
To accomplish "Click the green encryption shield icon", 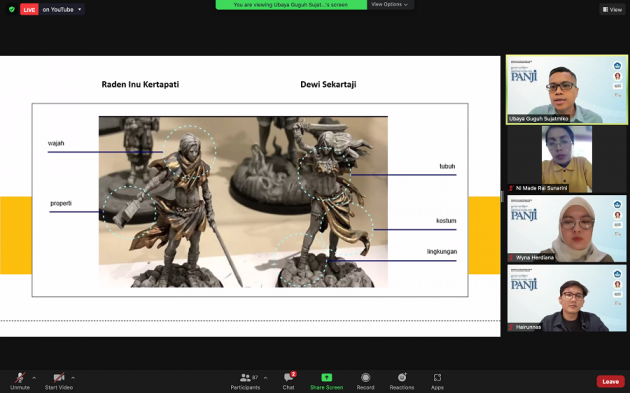I will click(12, 9).
